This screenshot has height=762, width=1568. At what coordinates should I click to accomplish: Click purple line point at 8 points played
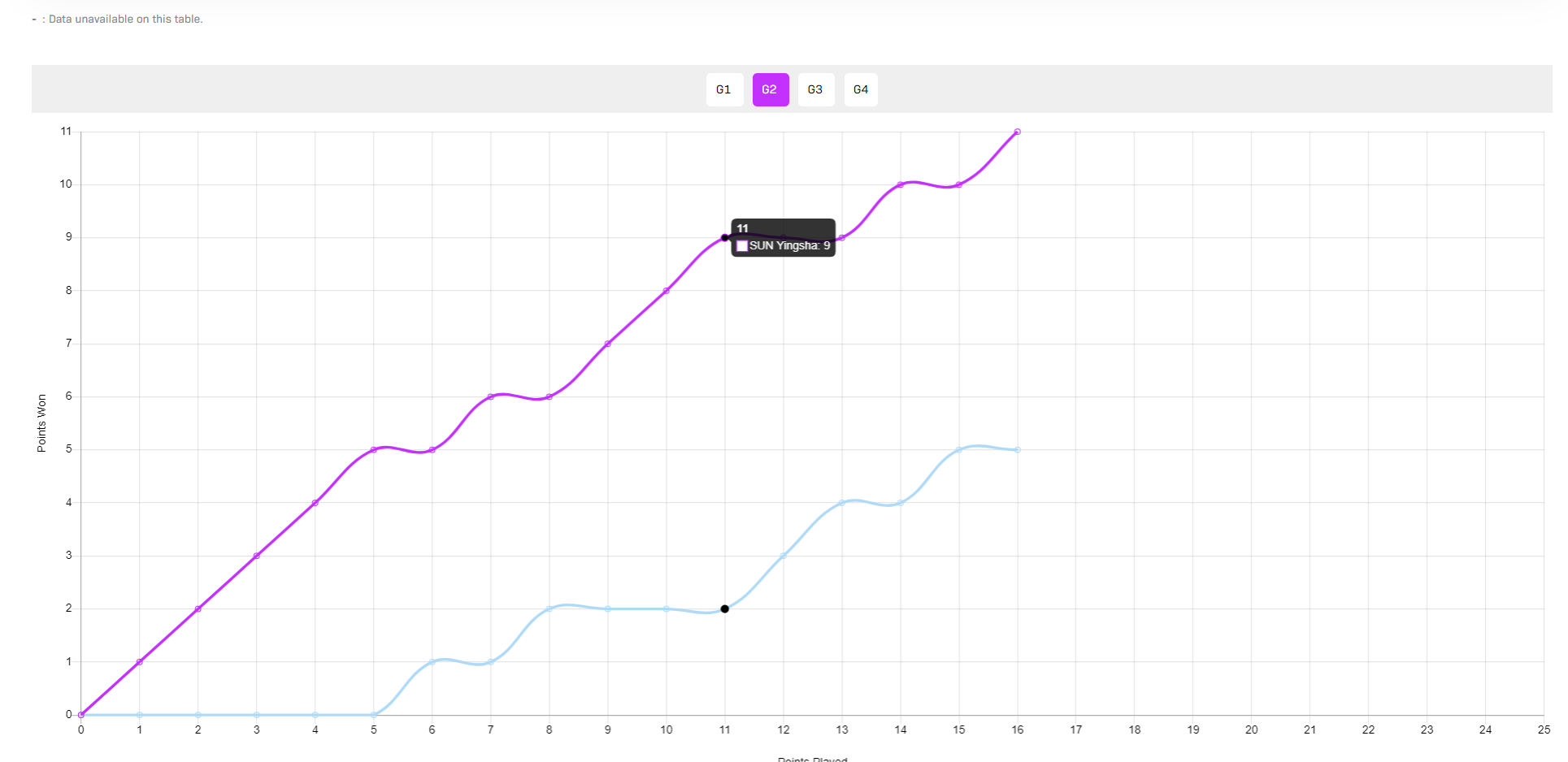pos(549,396)
